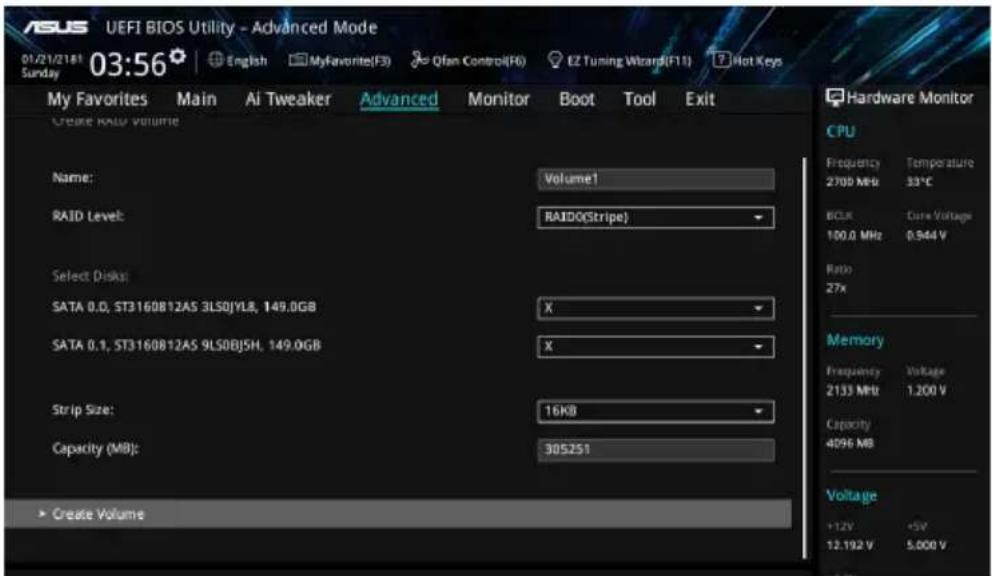Click Create Volume entry

click(398, 514)
